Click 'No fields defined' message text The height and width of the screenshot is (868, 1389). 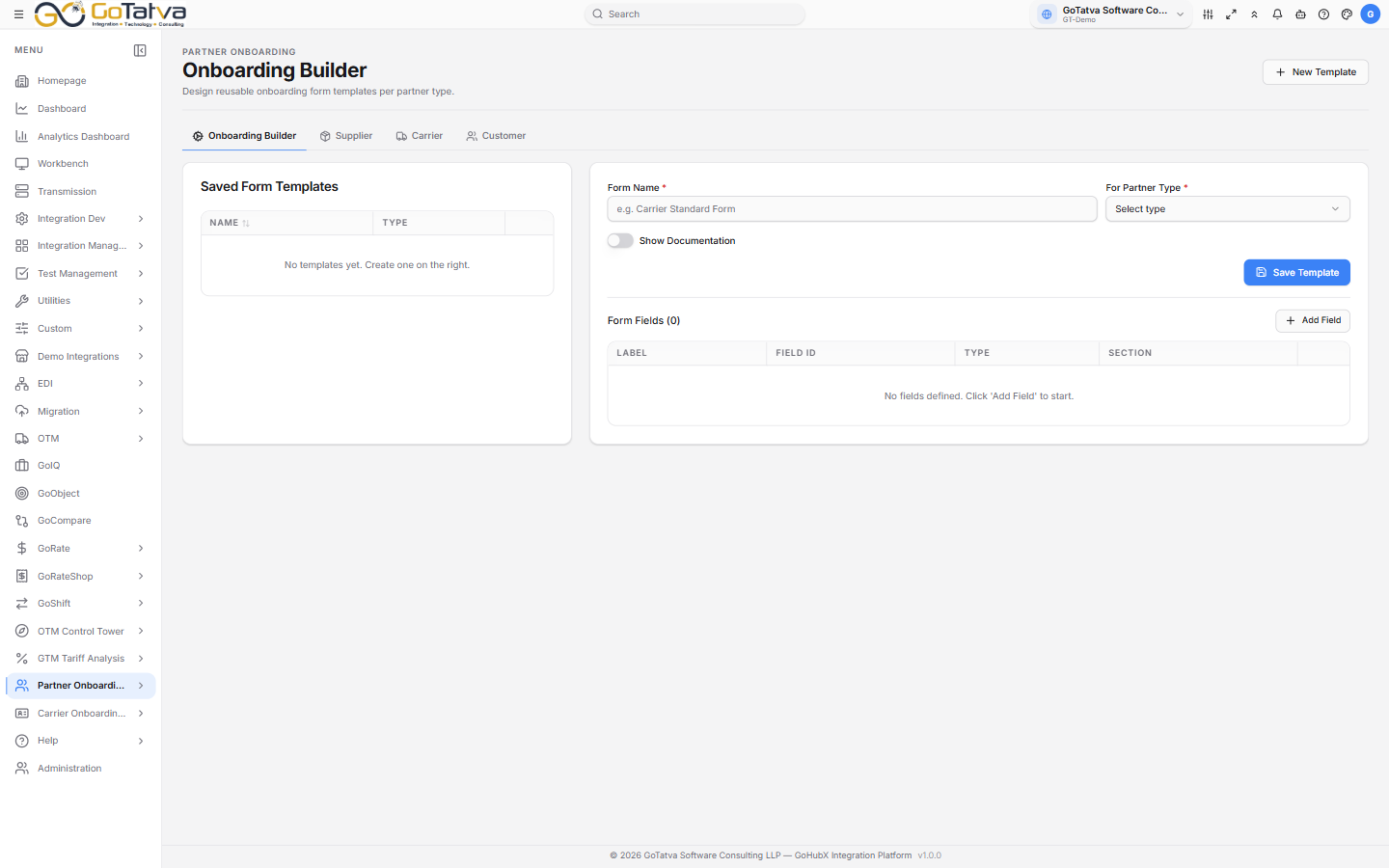[x=978, y=396]
